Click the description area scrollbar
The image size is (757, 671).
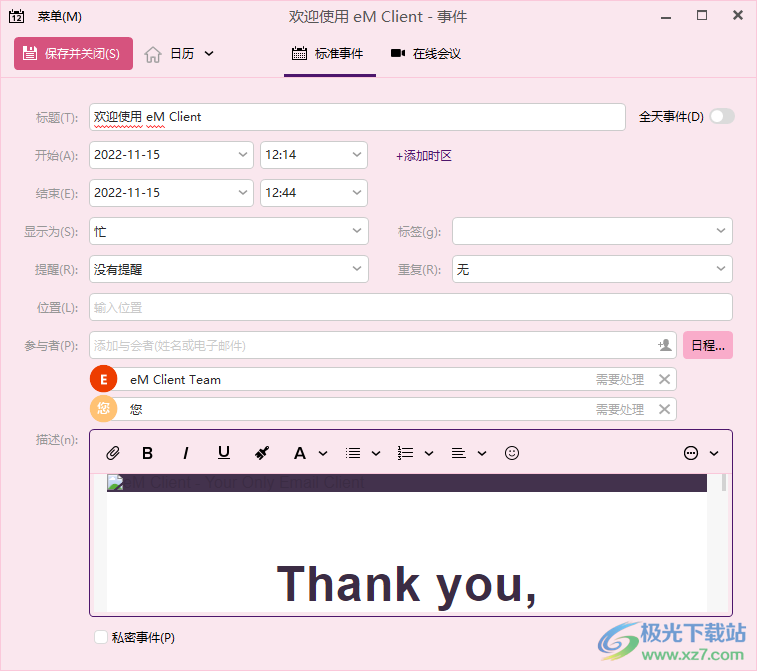coord(724,483)
